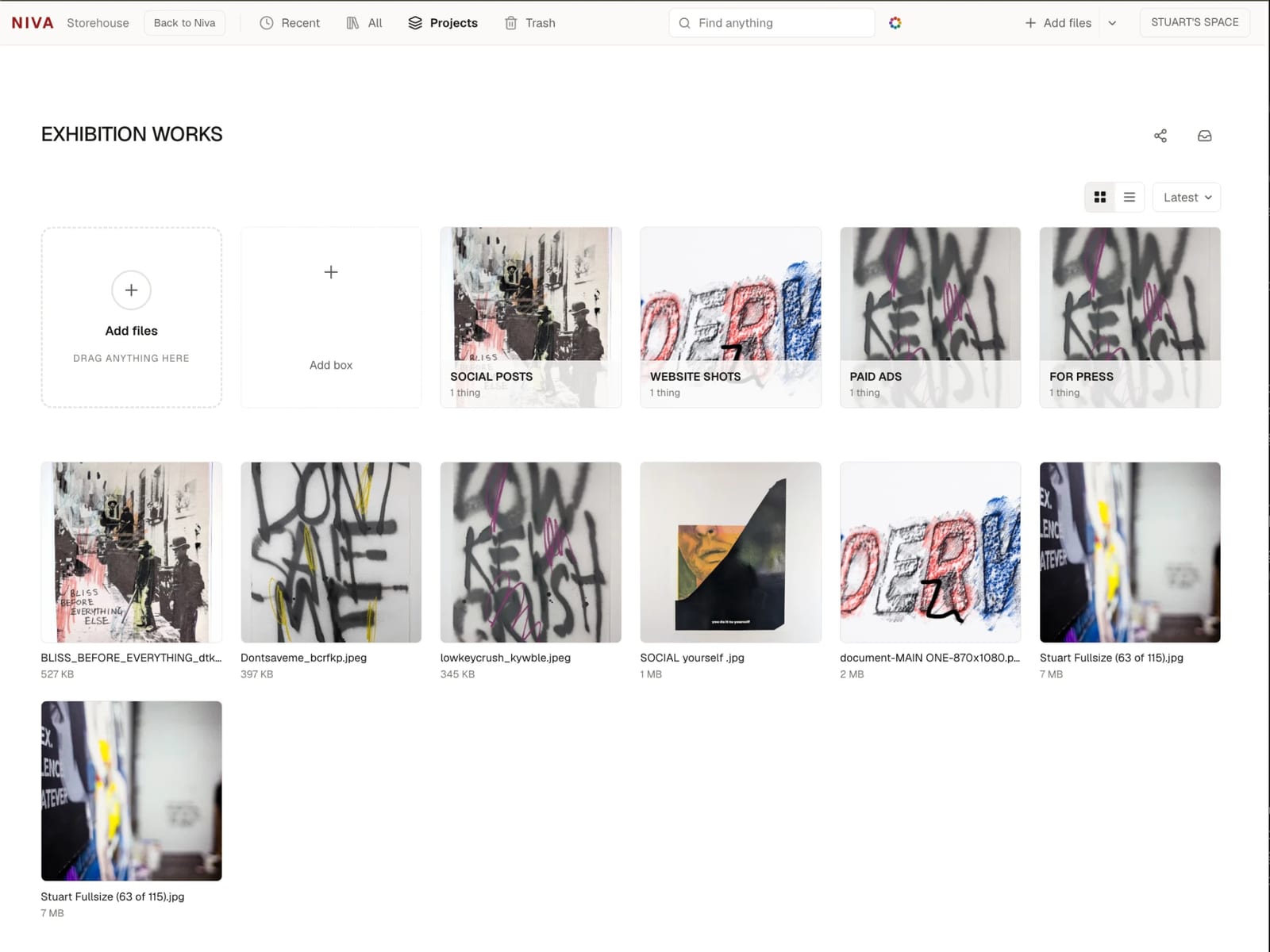The width and height of the screenshot is (1270, 952).
Task: Click the inbox tray icon
Action: 1204,136
